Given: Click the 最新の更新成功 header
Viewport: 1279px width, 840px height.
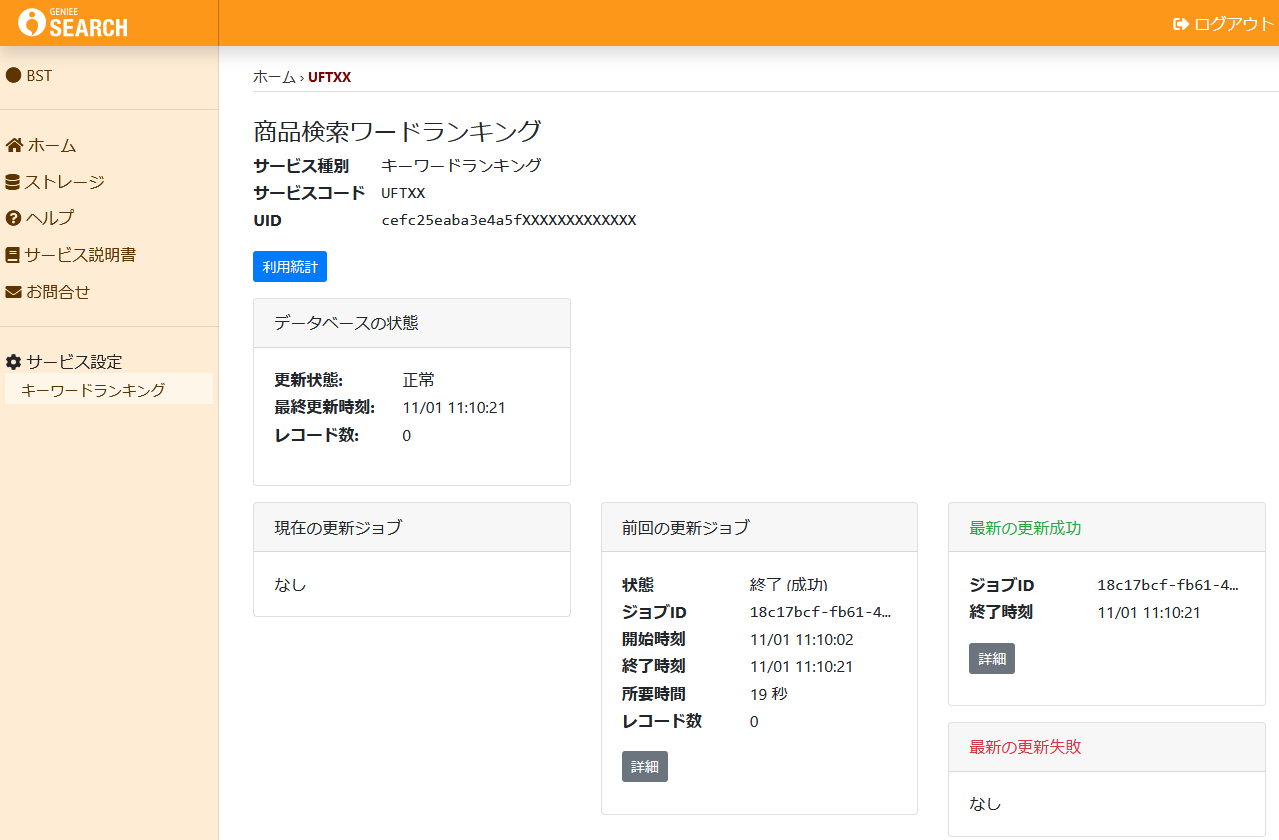Looking at the screenshot, I should point(1107,527).
